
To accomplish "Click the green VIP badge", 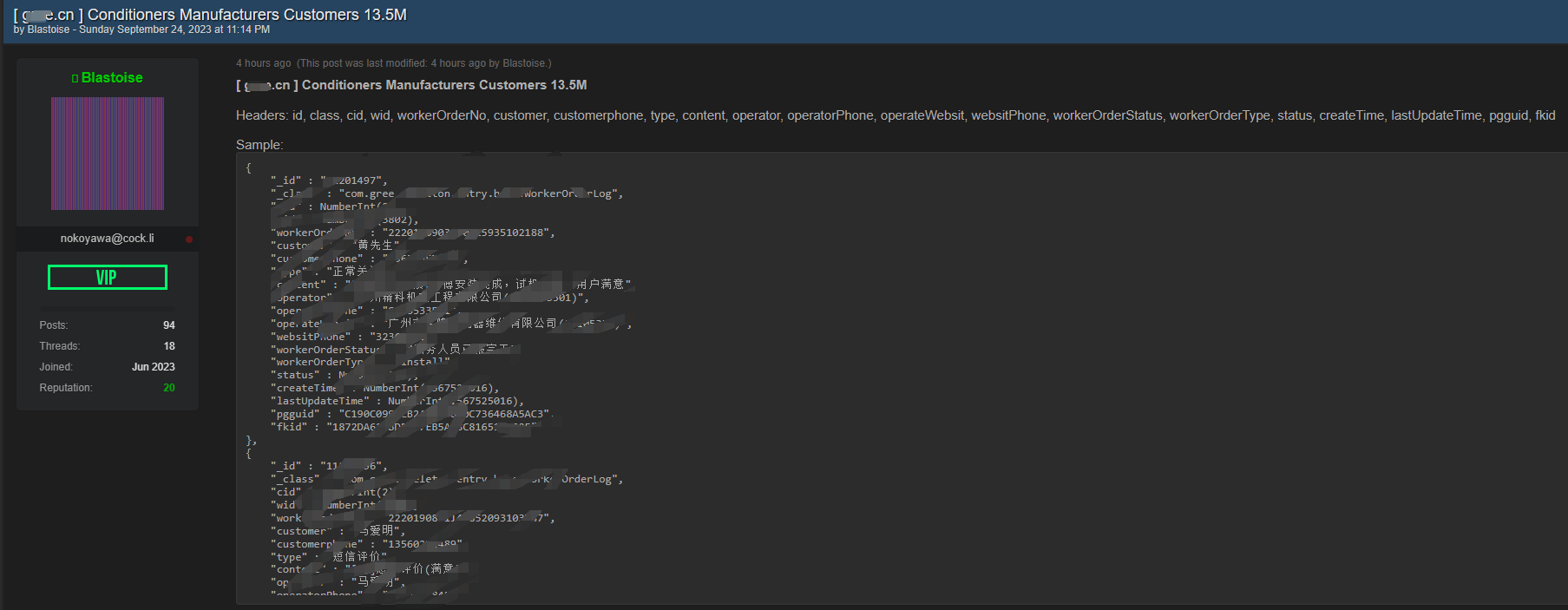I will click(108, 278).
